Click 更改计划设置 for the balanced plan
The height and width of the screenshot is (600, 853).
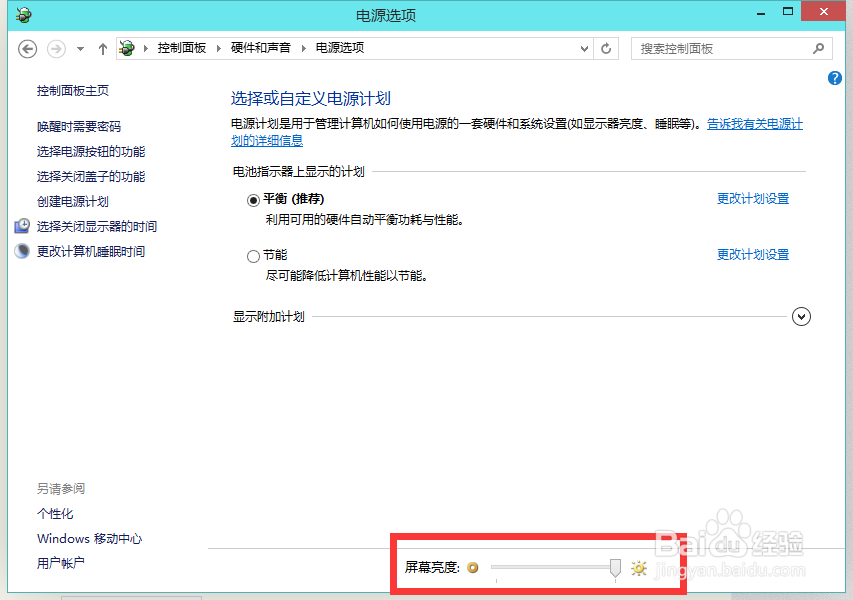[x=752, y=199]
